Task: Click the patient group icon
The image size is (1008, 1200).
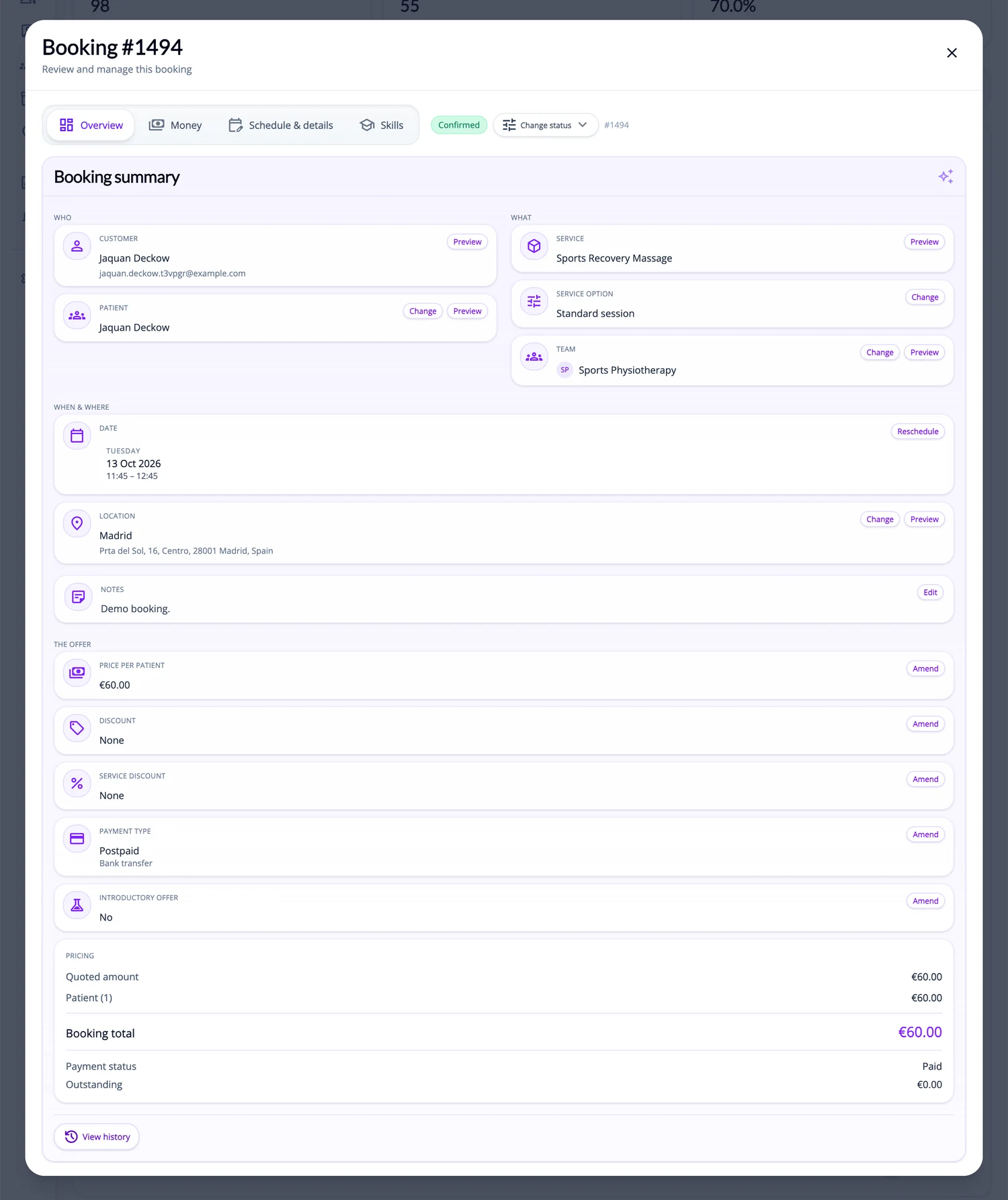Action: (77, 315)
